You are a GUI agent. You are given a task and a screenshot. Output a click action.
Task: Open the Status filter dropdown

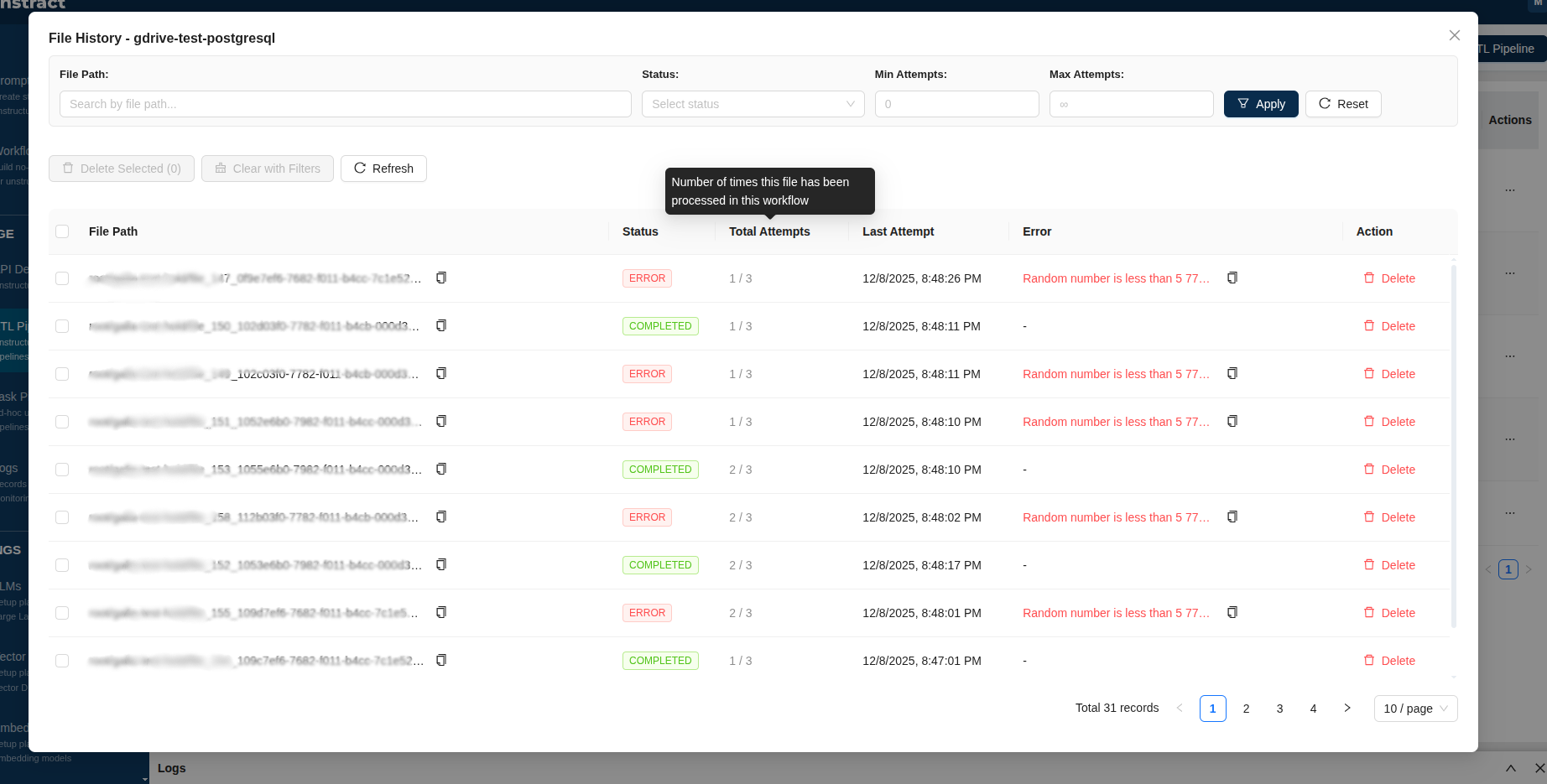753,104
